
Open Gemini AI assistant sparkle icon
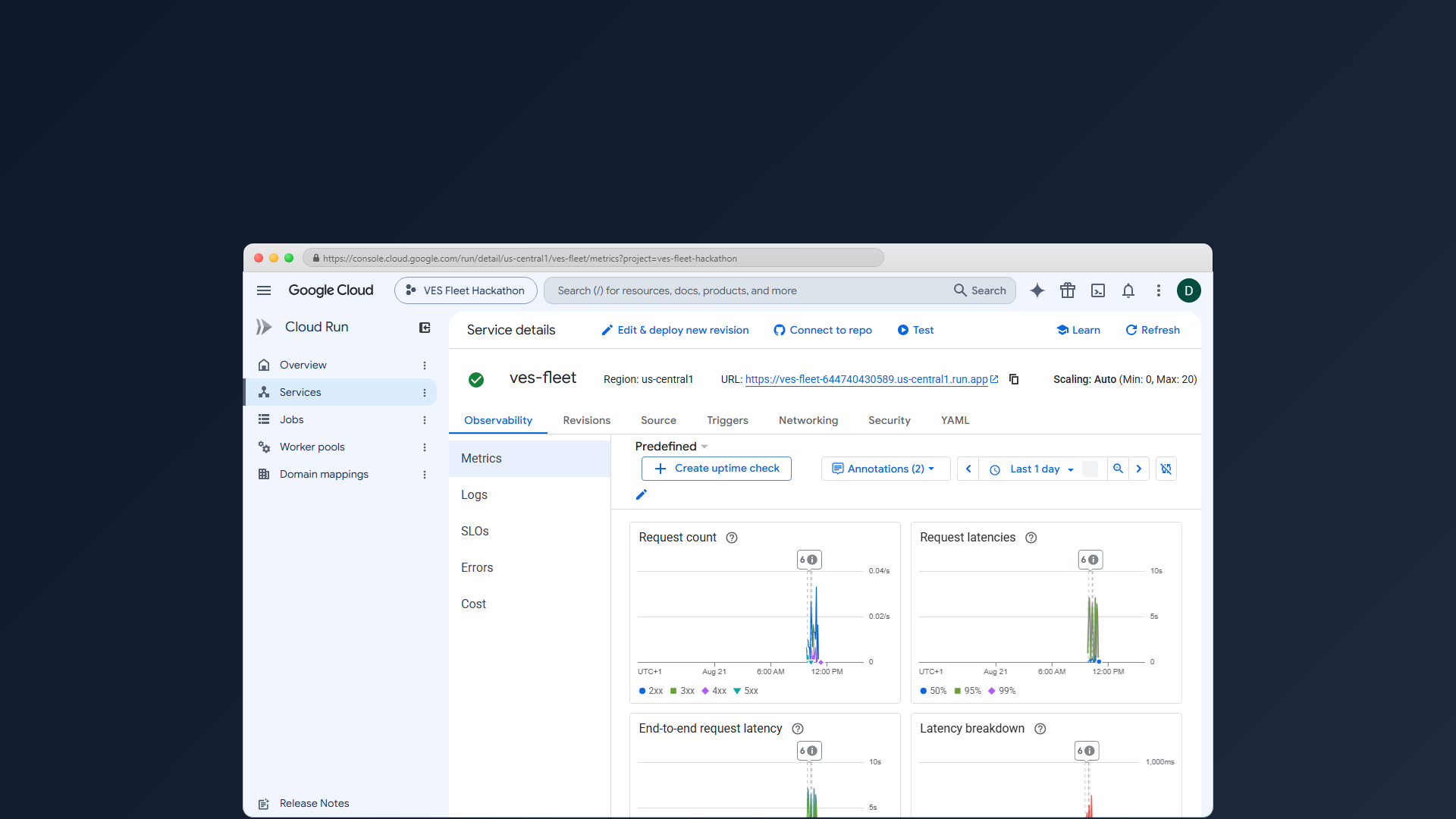pyautogui.click(x=1037, y=290)
